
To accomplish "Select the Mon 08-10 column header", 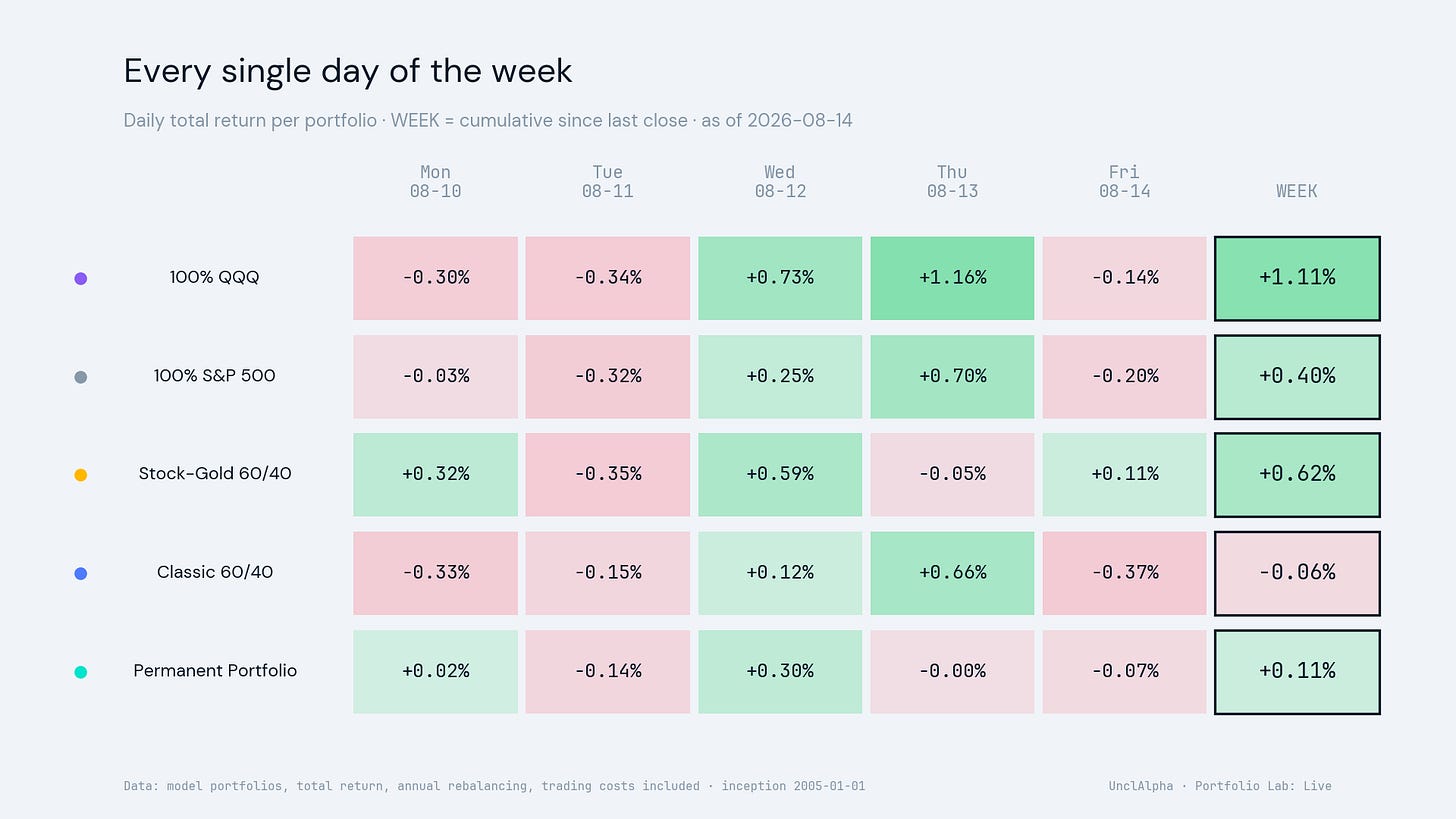I will pyautogui.click(x=435, y=181).
